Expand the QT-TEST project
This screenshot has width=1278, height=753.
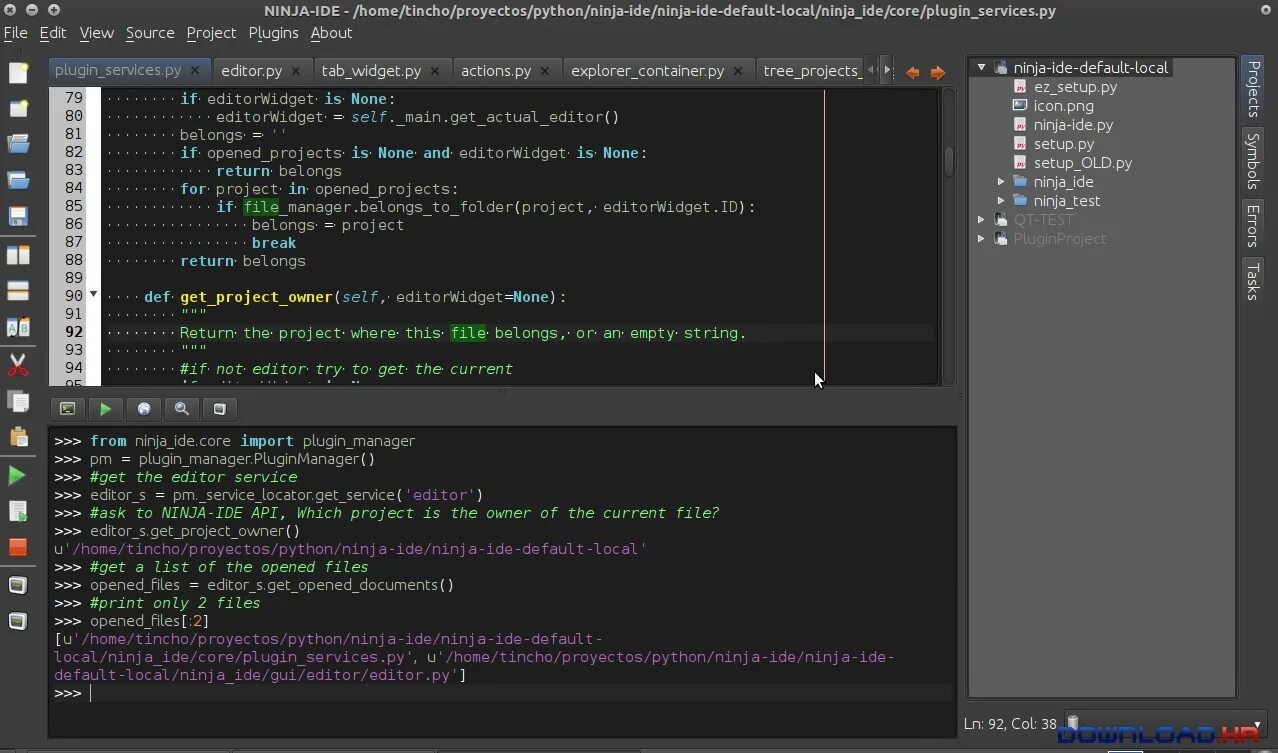[x=982, y=220]
